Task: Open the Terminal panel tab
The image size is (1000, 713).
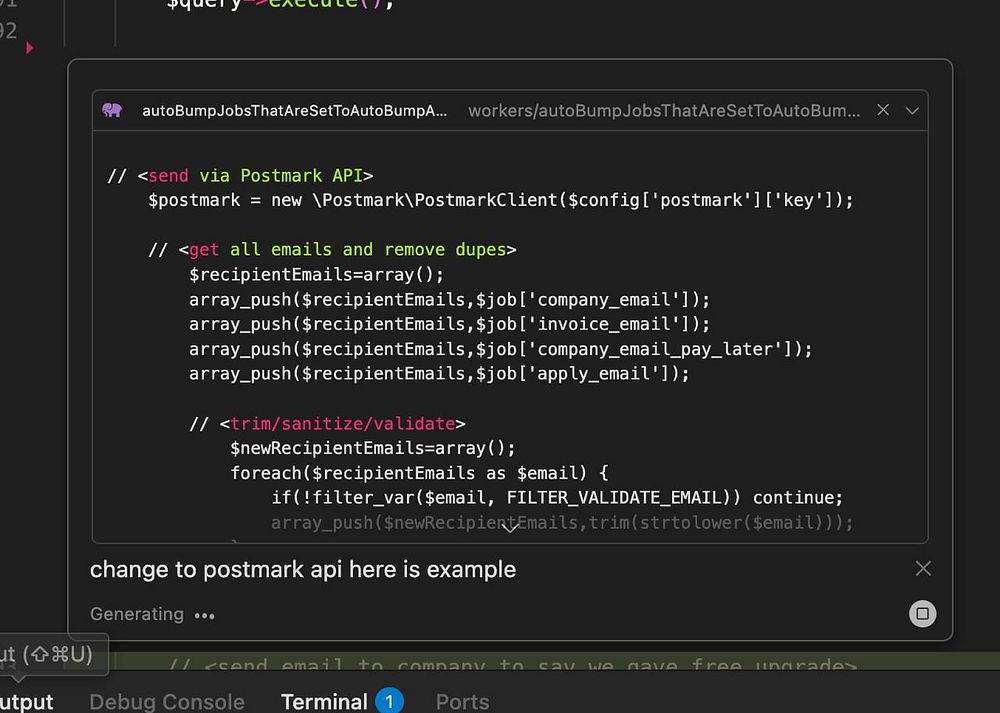Action: click(x=324, y=702)
